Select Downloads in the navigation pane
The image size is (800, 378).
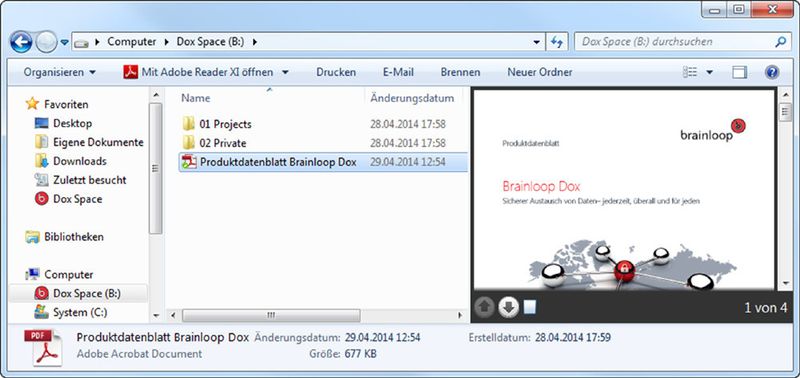(x=80, y=161)
